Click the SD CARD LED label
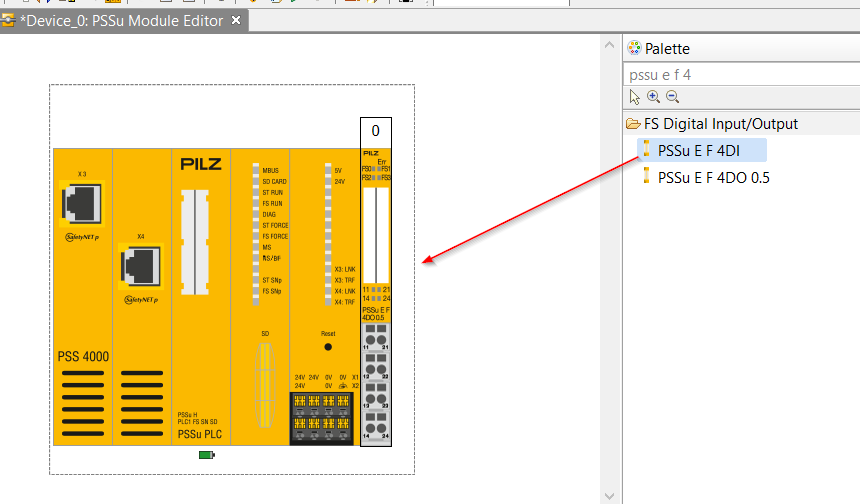 [274, 182]
